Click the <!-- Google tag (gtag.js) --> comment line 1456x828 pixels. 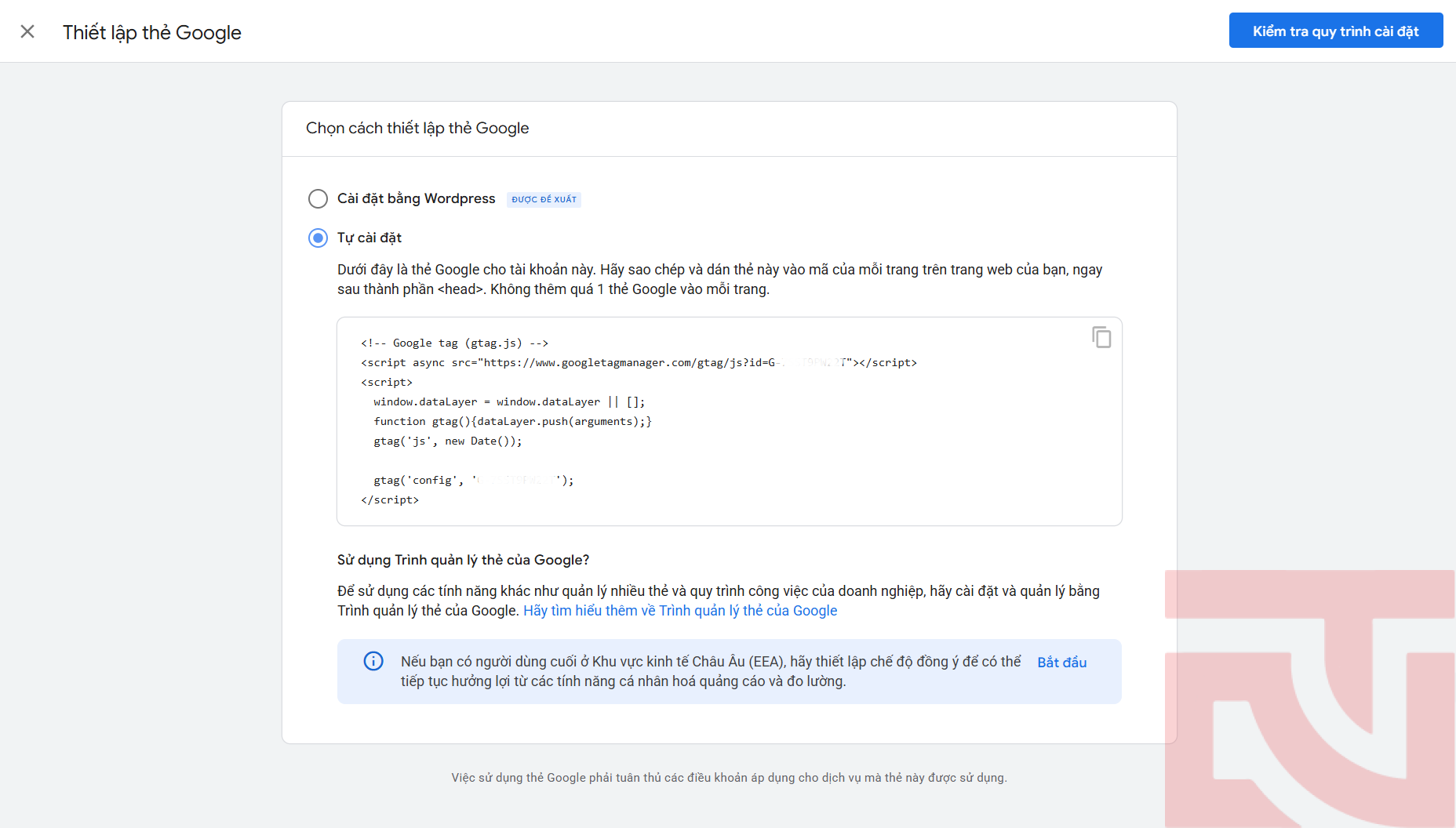454,343
